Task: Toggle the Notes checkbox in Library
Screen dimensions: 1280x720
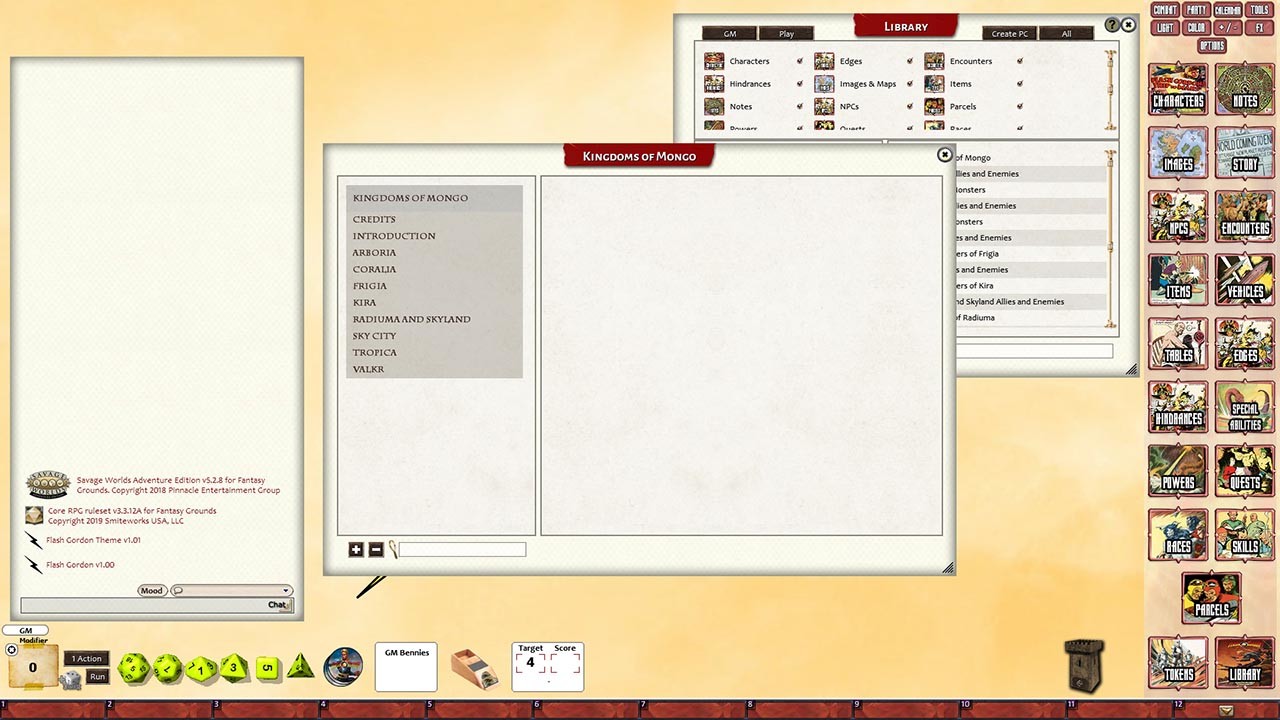Action: (x=800, y=106)
